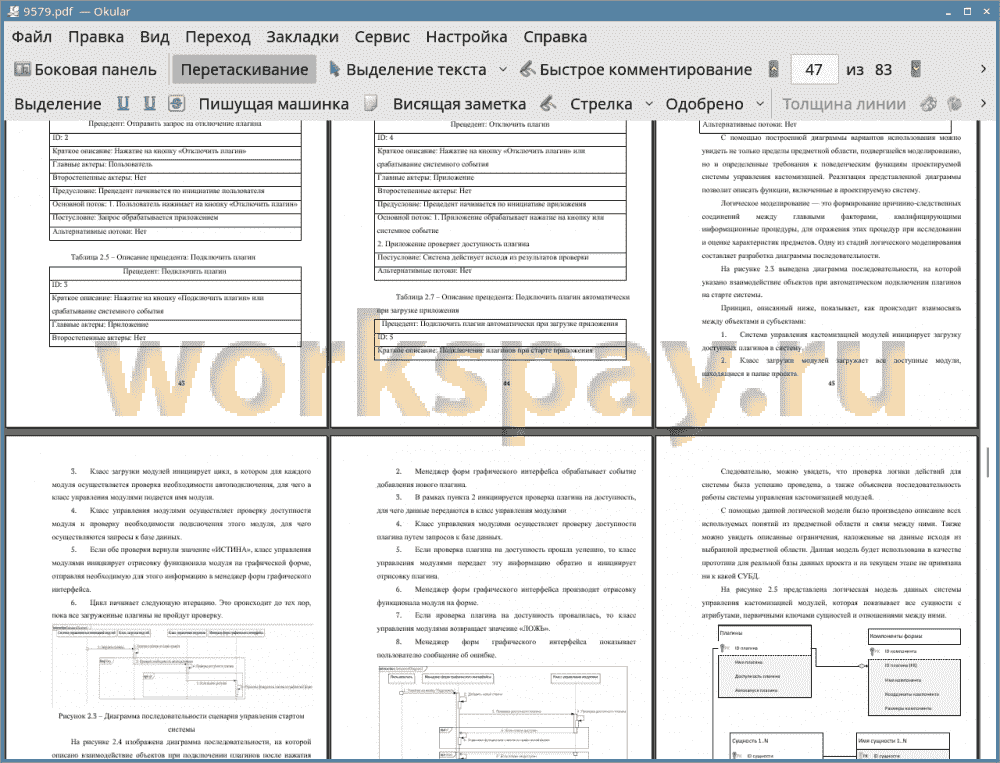1000x763 pixels.
Task: Toggle the Боковая панель sidebar button
Action: coord(85,69)
